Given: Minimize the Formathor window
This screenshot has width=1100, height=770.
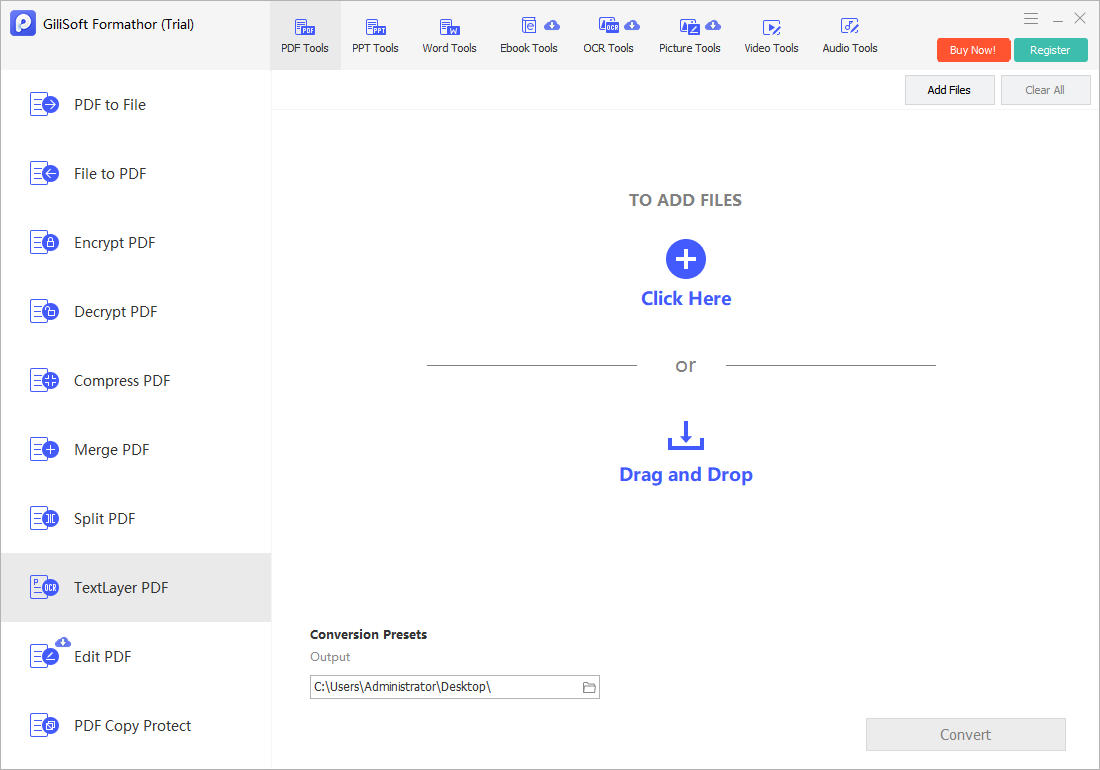Looking at the screenshot, I should coord(1057,20).
